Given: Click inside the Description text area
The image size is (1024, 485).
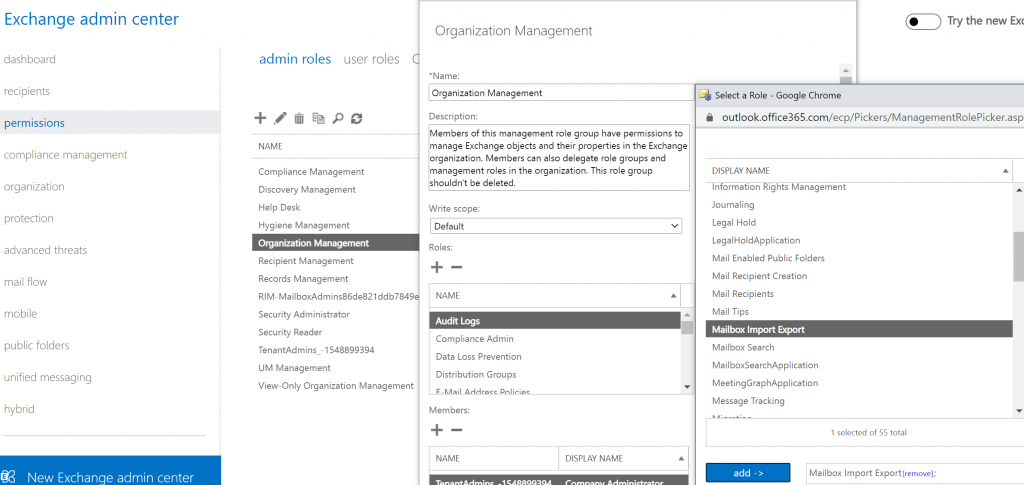Looking at the screenshot, I should click(x=559, y=157).
